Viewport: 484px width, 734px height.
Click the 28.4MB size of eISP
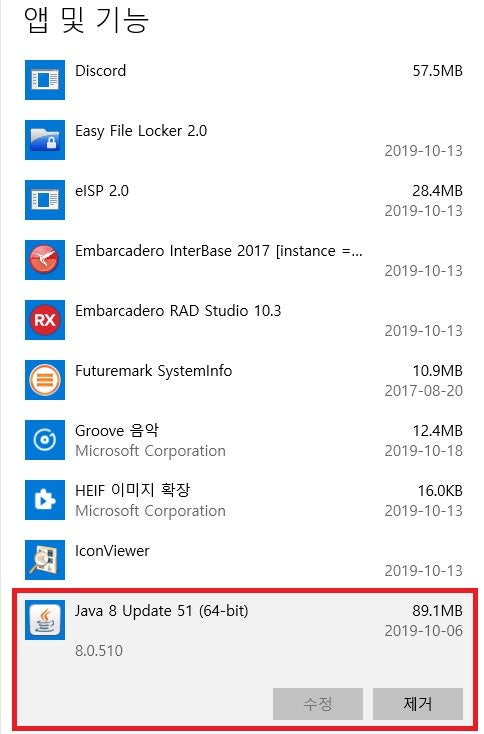437,191
